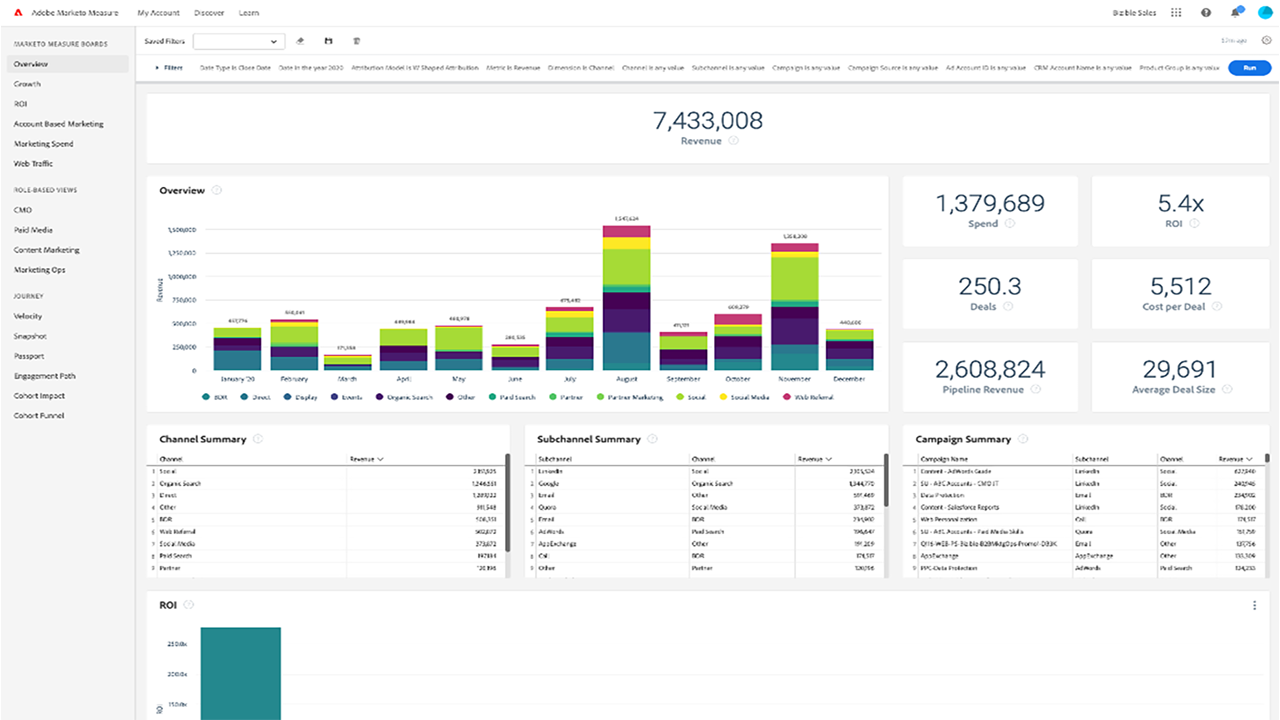Open the Saved Filters dropdown
The height and width of the screenshot is (720, 1280).
coord(238,41)
